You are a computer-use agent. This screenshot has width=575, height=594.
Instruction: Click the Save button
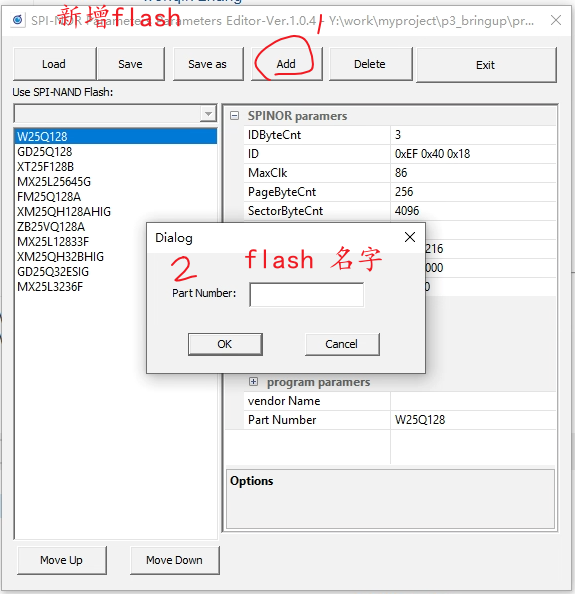(x=131, y=64)
